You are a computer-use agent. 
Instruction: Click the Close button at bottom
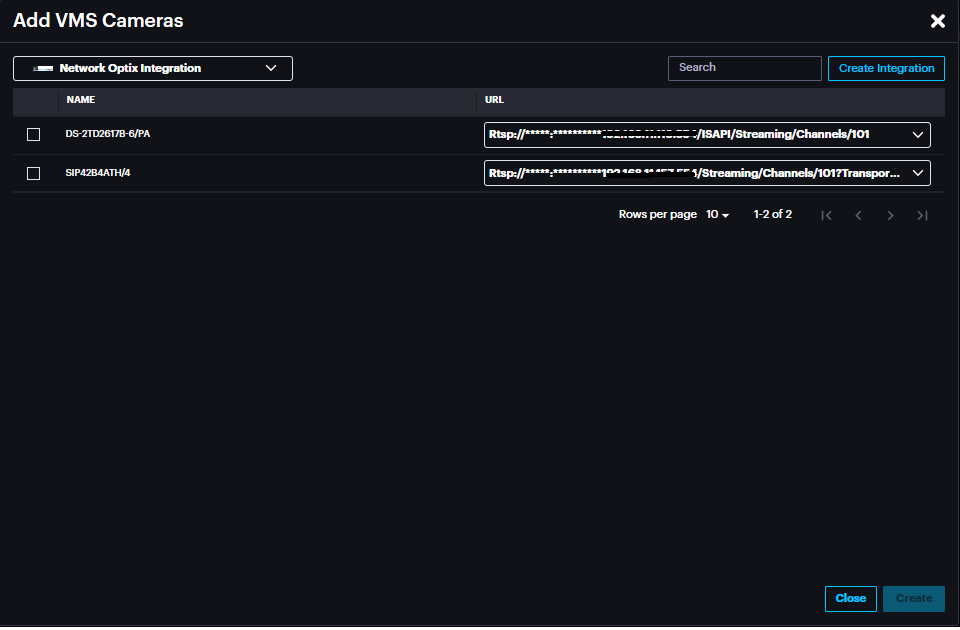(850, 598)
